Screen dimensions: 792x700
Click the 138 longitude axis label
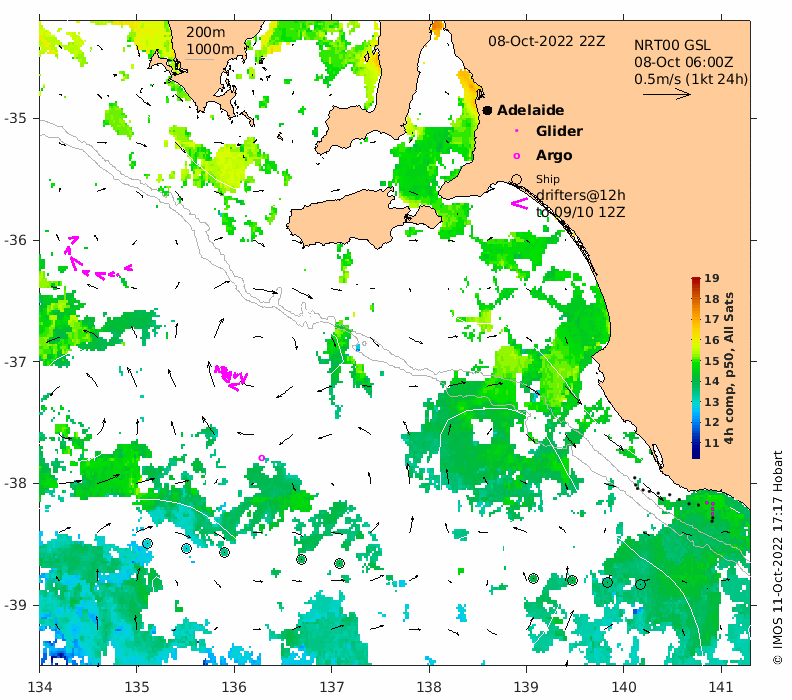pyautogui.click(x=429, y=687)
